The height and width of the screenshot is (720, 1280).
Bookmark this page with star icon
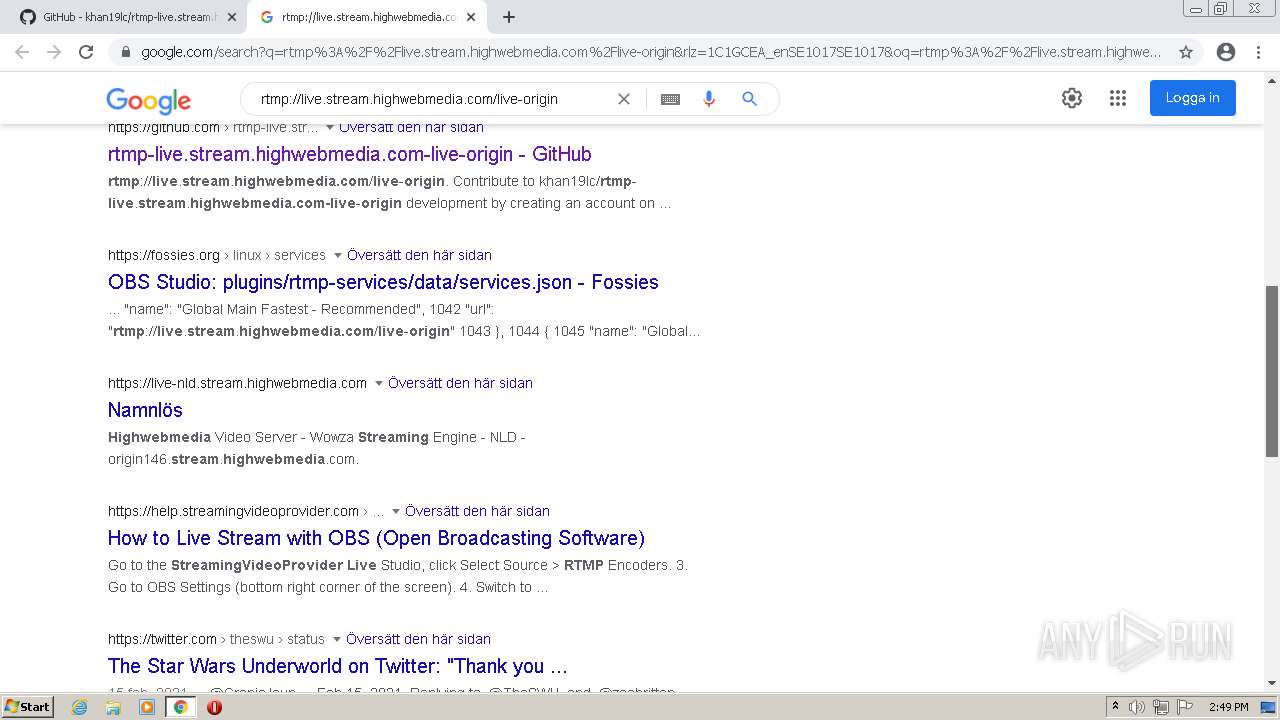coord(1186,52)
